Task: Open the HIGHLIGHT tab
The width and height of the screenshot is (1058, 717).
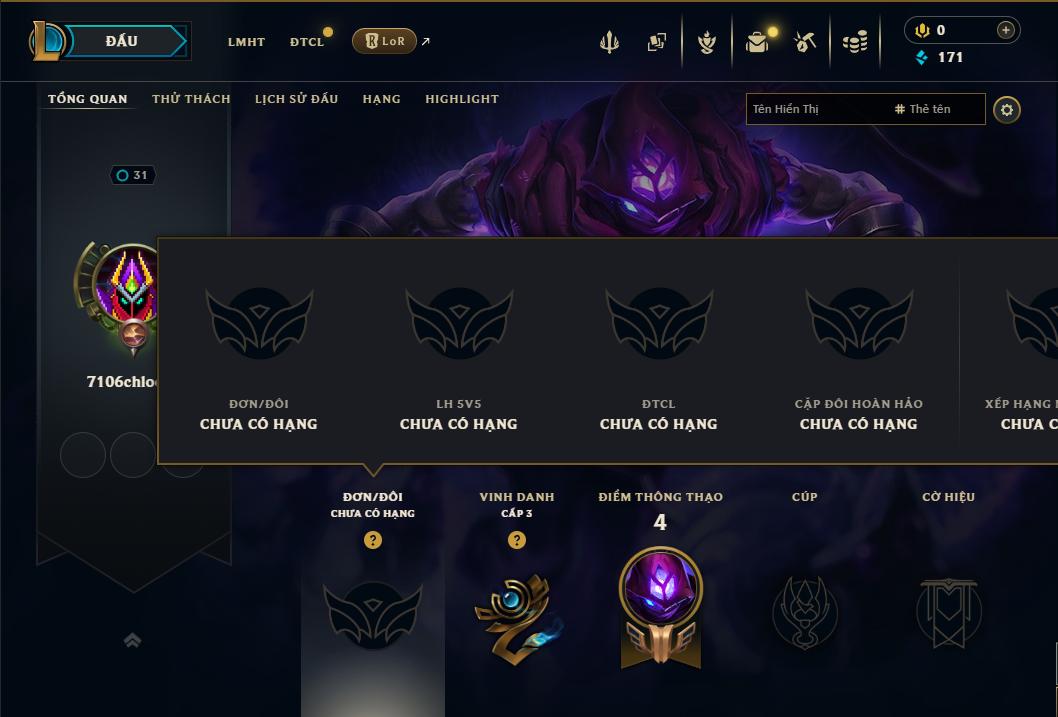Action: pyautogui.click(x=462, y=99)
